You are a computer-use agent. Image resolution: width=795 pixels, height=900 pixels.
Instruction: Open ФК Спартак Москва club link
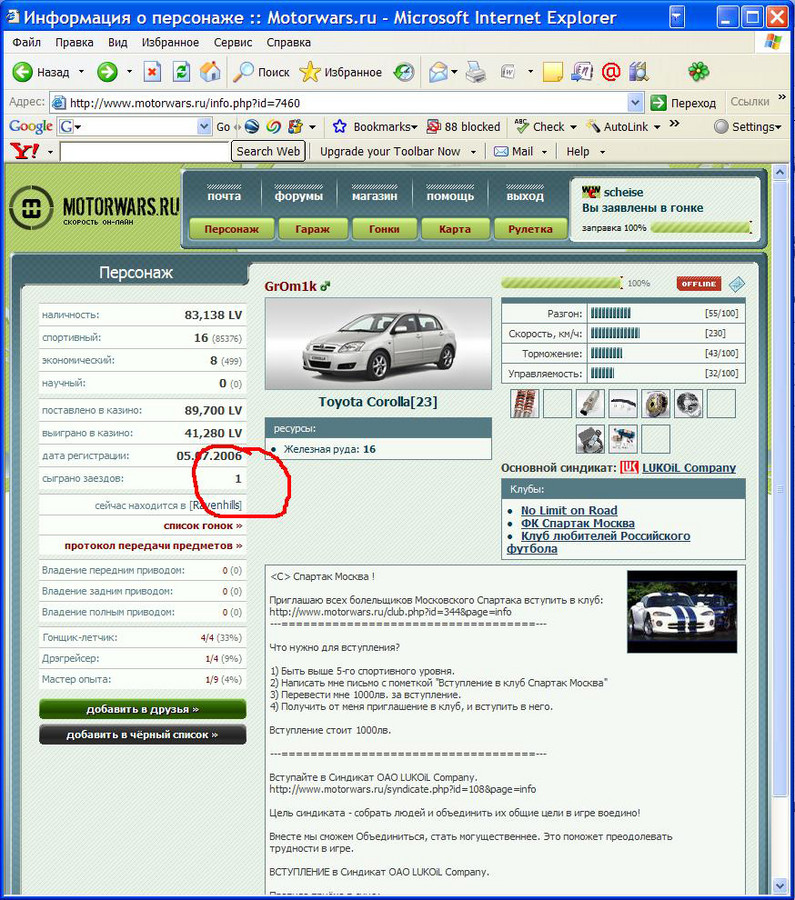(577, 523)
